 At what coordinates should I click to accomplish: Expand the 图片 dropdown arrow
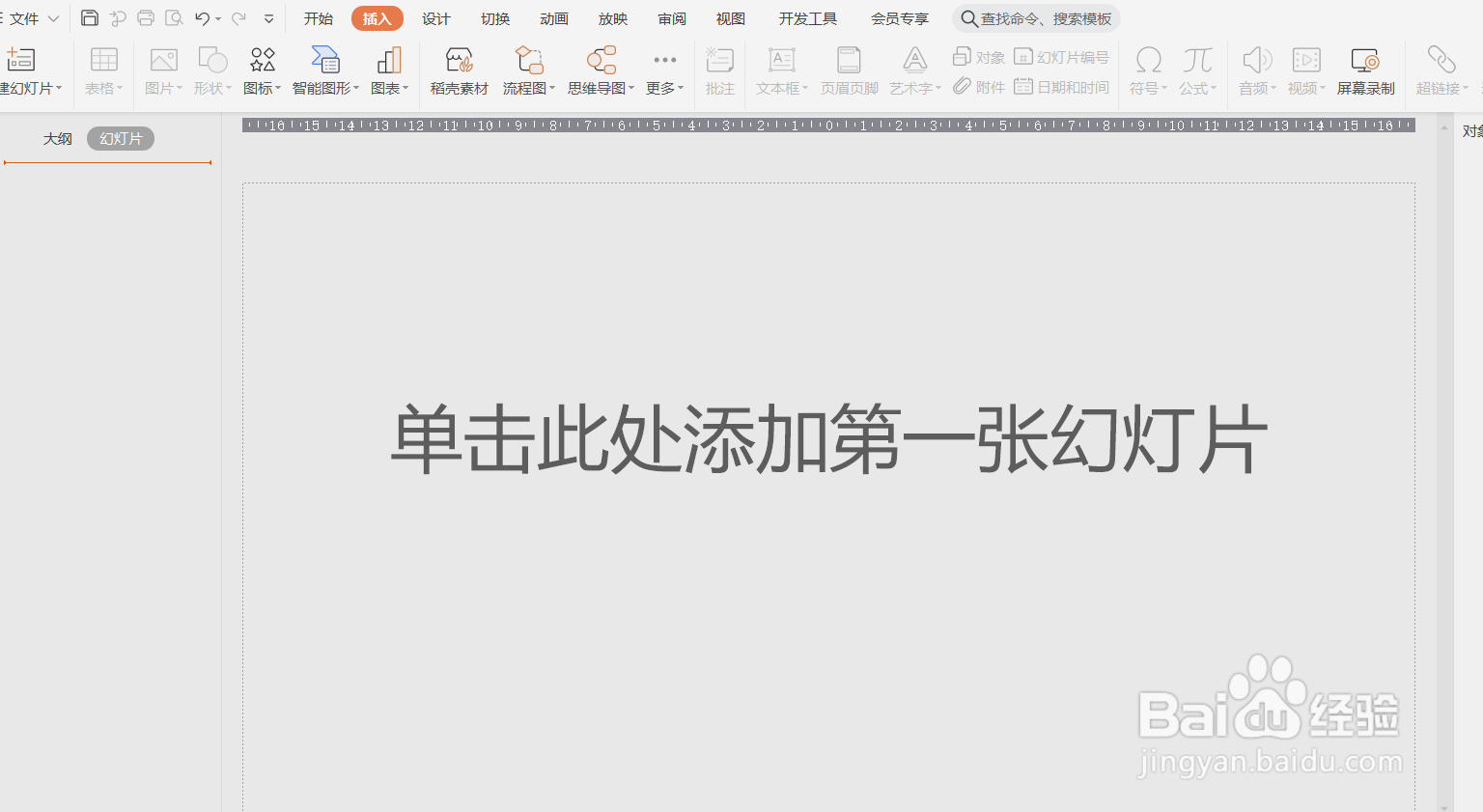click(180, 89)
